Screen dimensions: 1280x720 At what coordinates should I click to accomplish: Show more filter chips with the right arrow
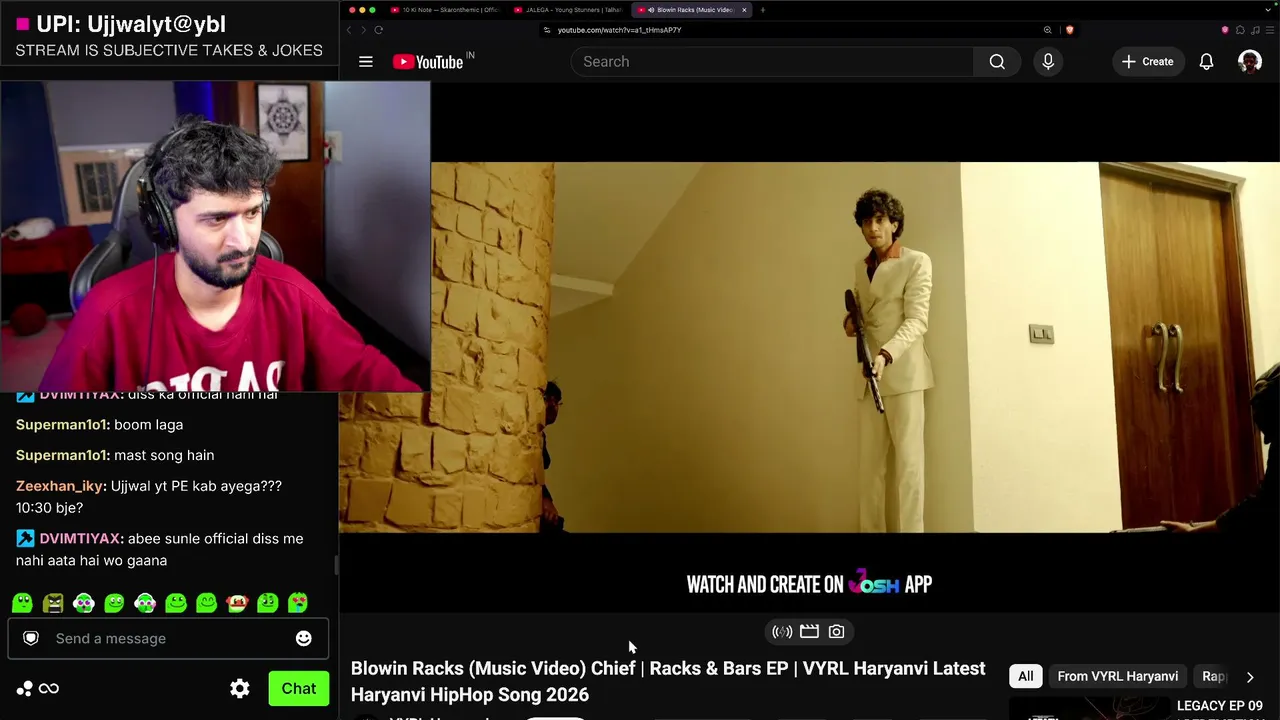(x=1250, y=677)
